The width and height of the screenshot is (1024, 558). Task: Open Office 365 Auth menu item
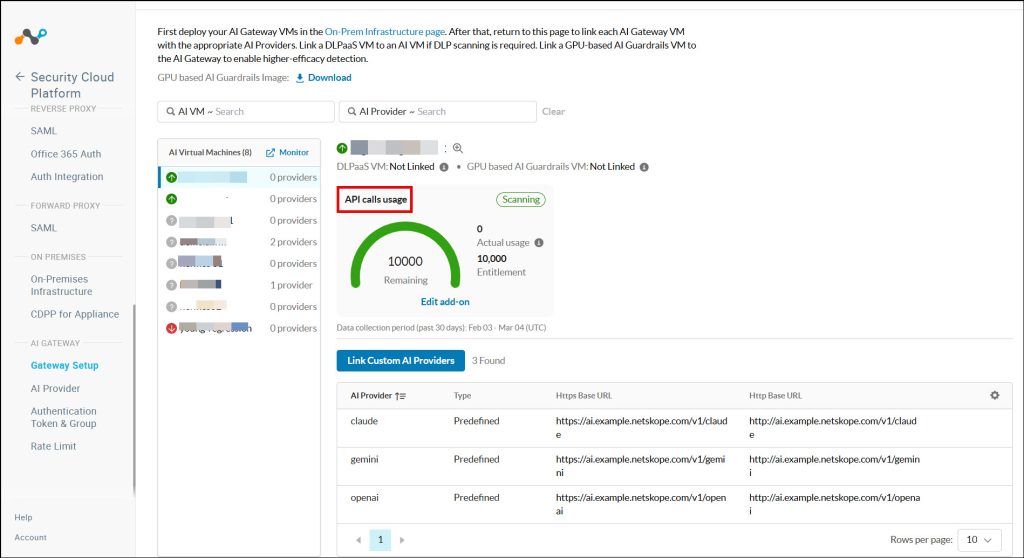[x=66, y=154]
